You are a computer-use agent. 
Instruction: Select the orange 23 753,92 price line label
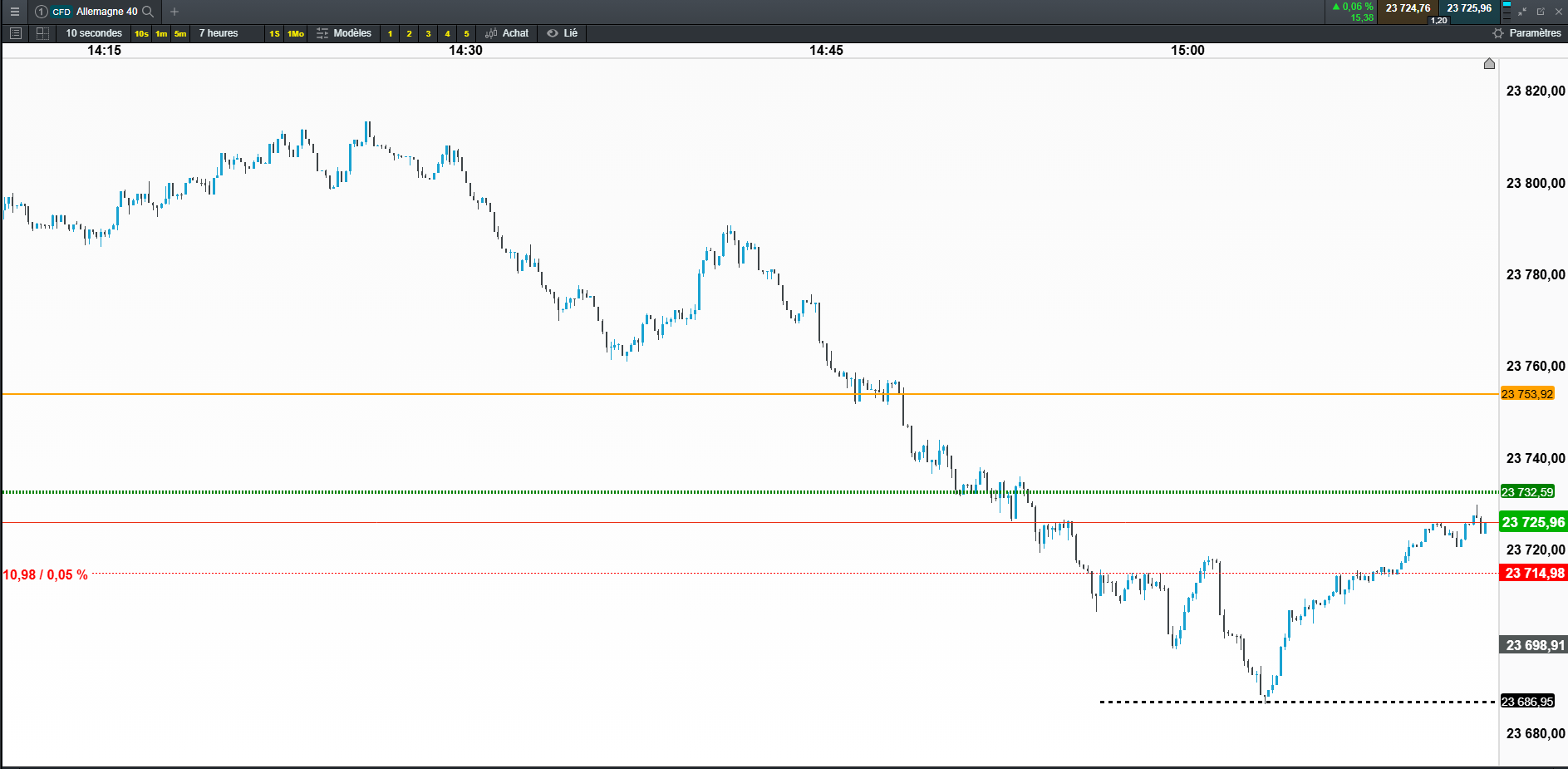tap(1527, 394)
